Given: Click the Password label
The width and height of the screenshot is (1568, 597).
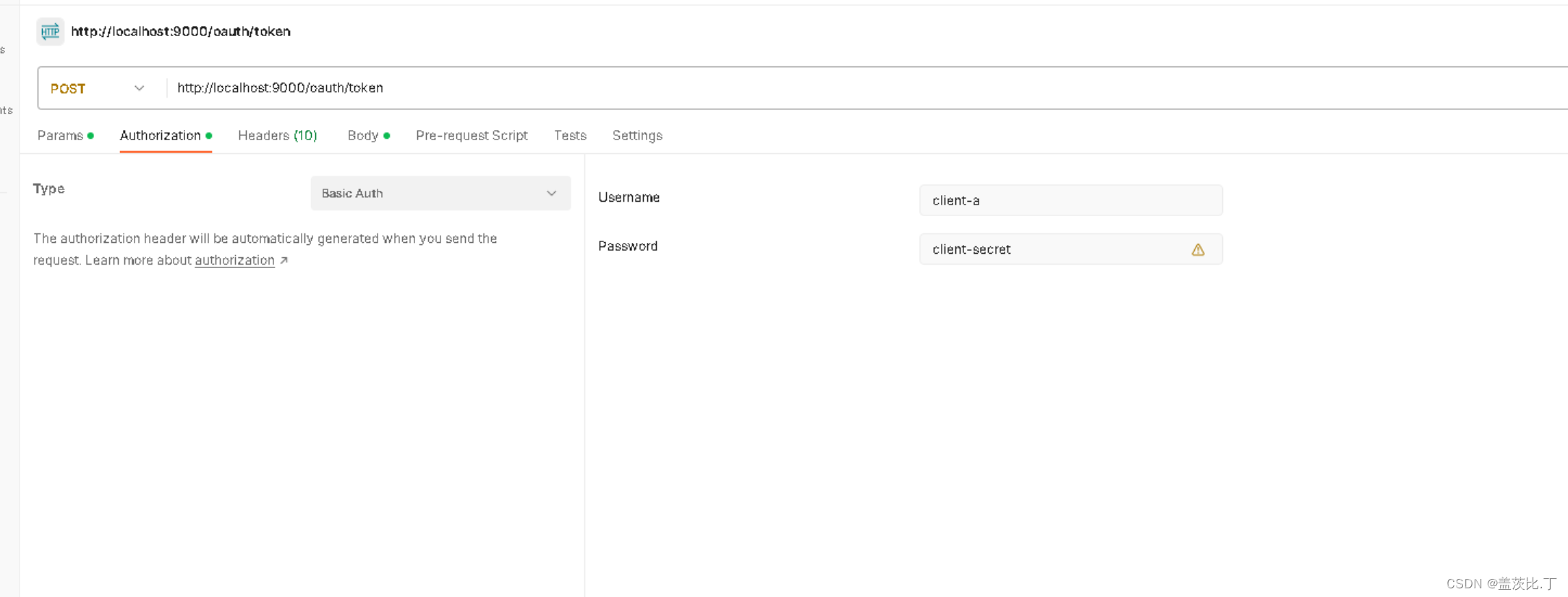Looking at the screenshot, I should point(628,246).
